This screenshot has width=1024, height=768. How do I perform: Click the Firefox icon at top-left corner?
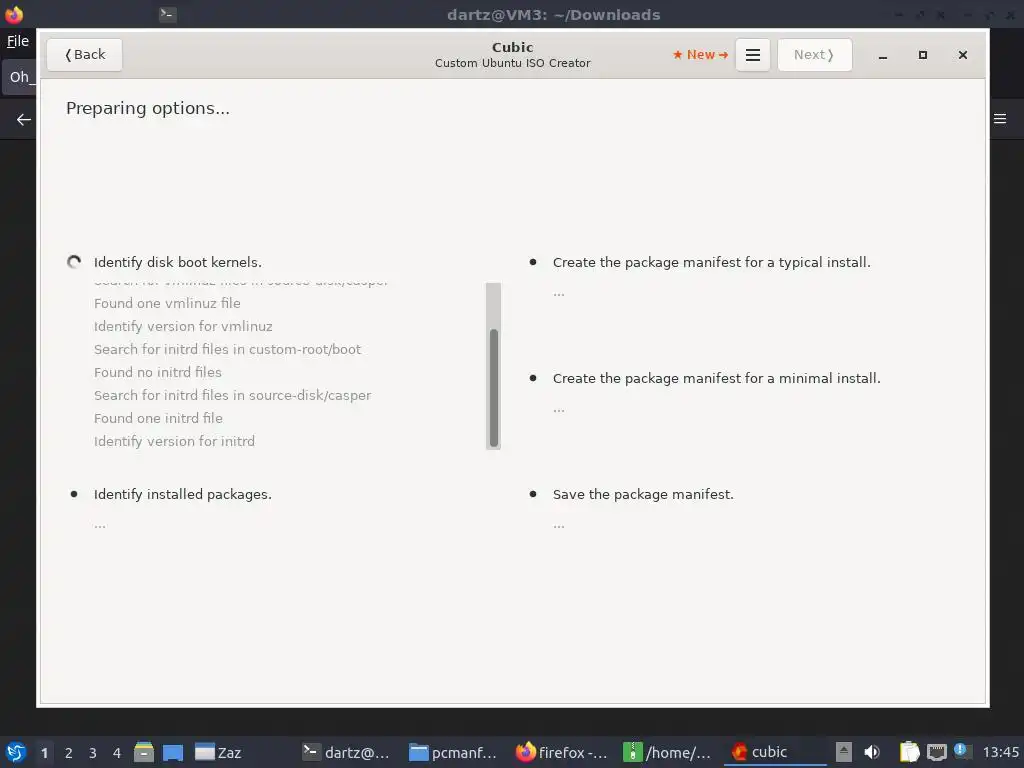pyautogui.click(x=14, y=14)
